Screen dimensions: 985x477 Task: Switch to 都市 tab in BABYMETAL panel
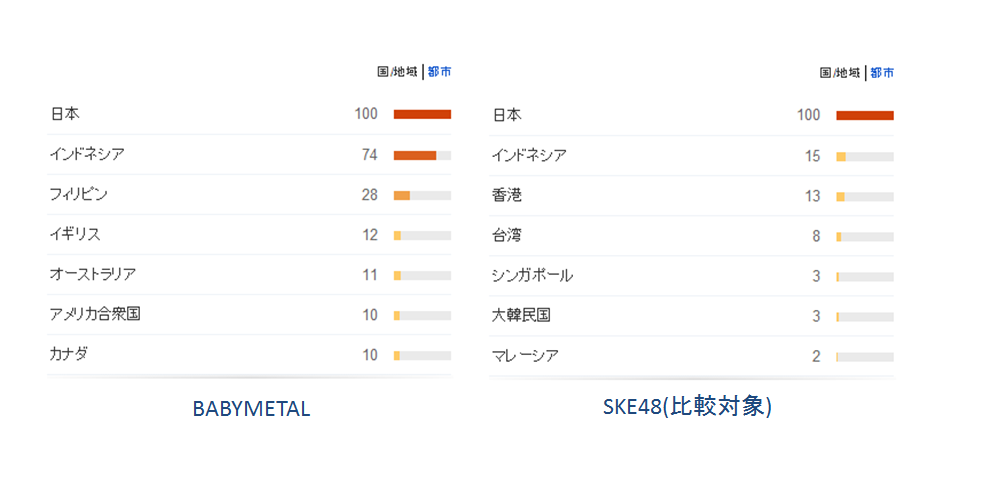[439, 72]
